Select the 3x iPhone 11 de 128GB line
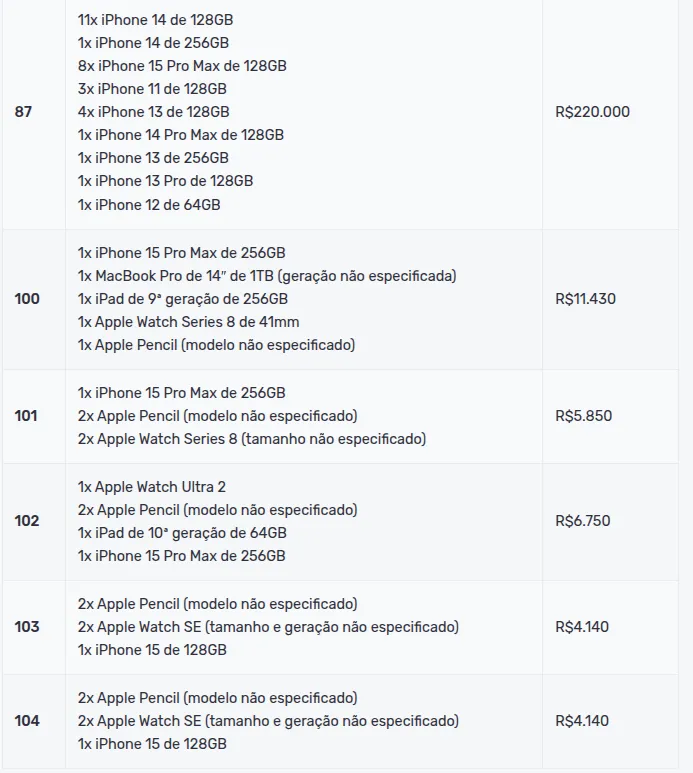 pos(152,89)
